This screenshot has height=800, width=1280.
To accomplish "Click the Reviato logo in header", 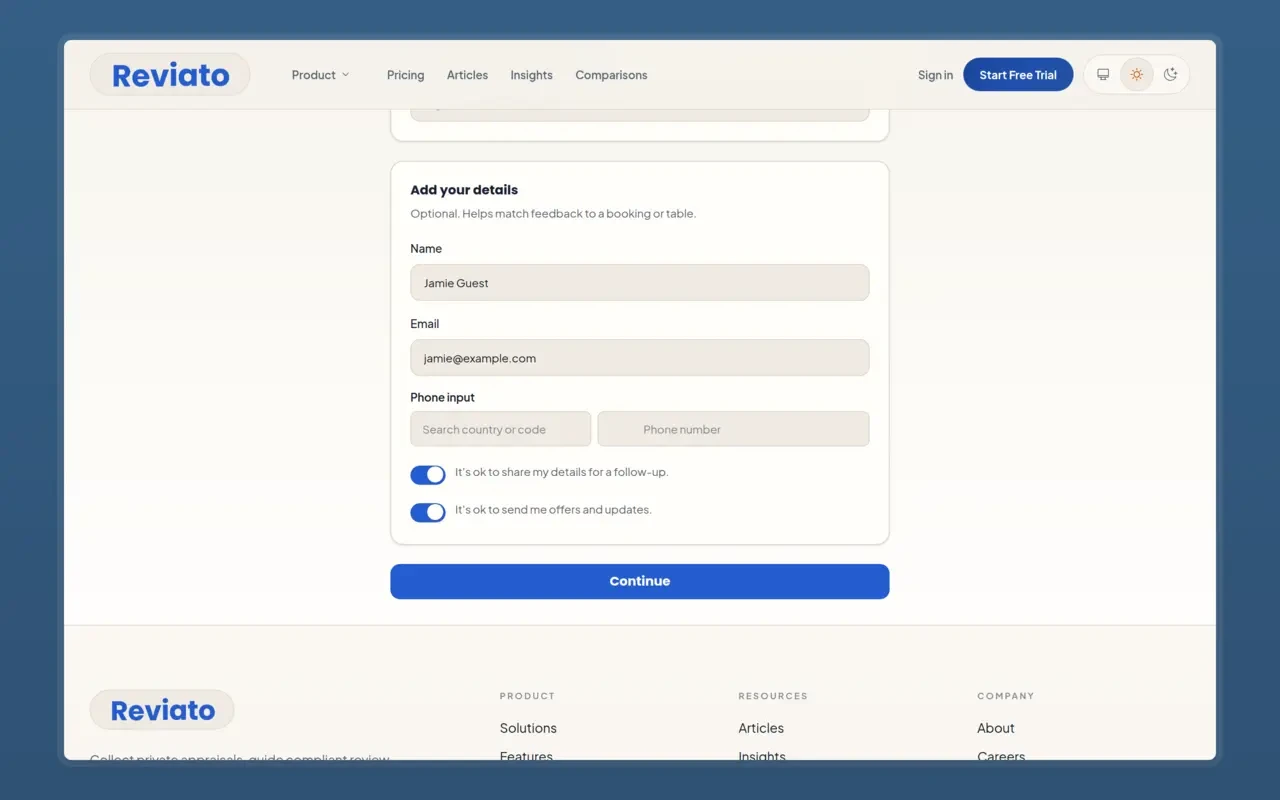I will 170,75.
